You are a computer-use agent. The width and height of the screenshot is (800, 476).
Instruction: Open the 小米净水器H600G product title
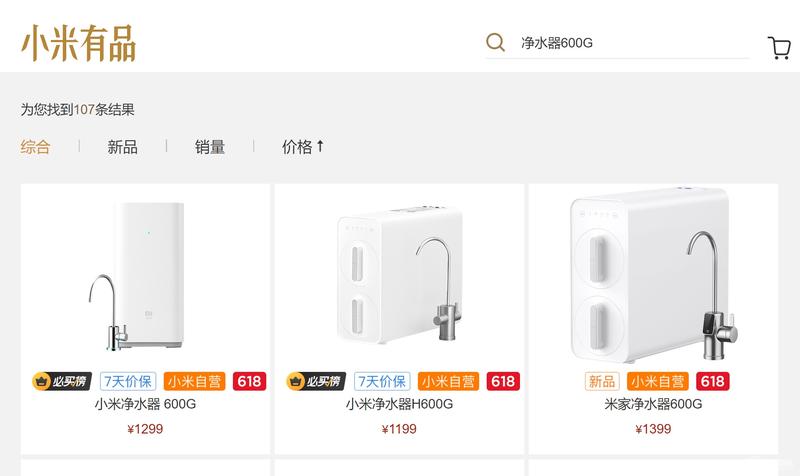[x=399, y=404]
